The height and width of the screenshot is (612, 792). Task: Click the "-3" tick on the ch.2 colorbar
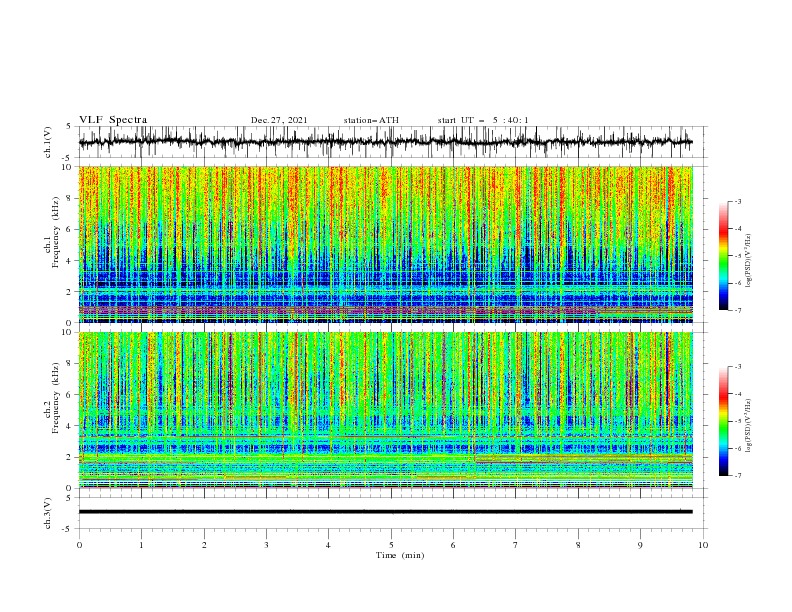[737, 367]
